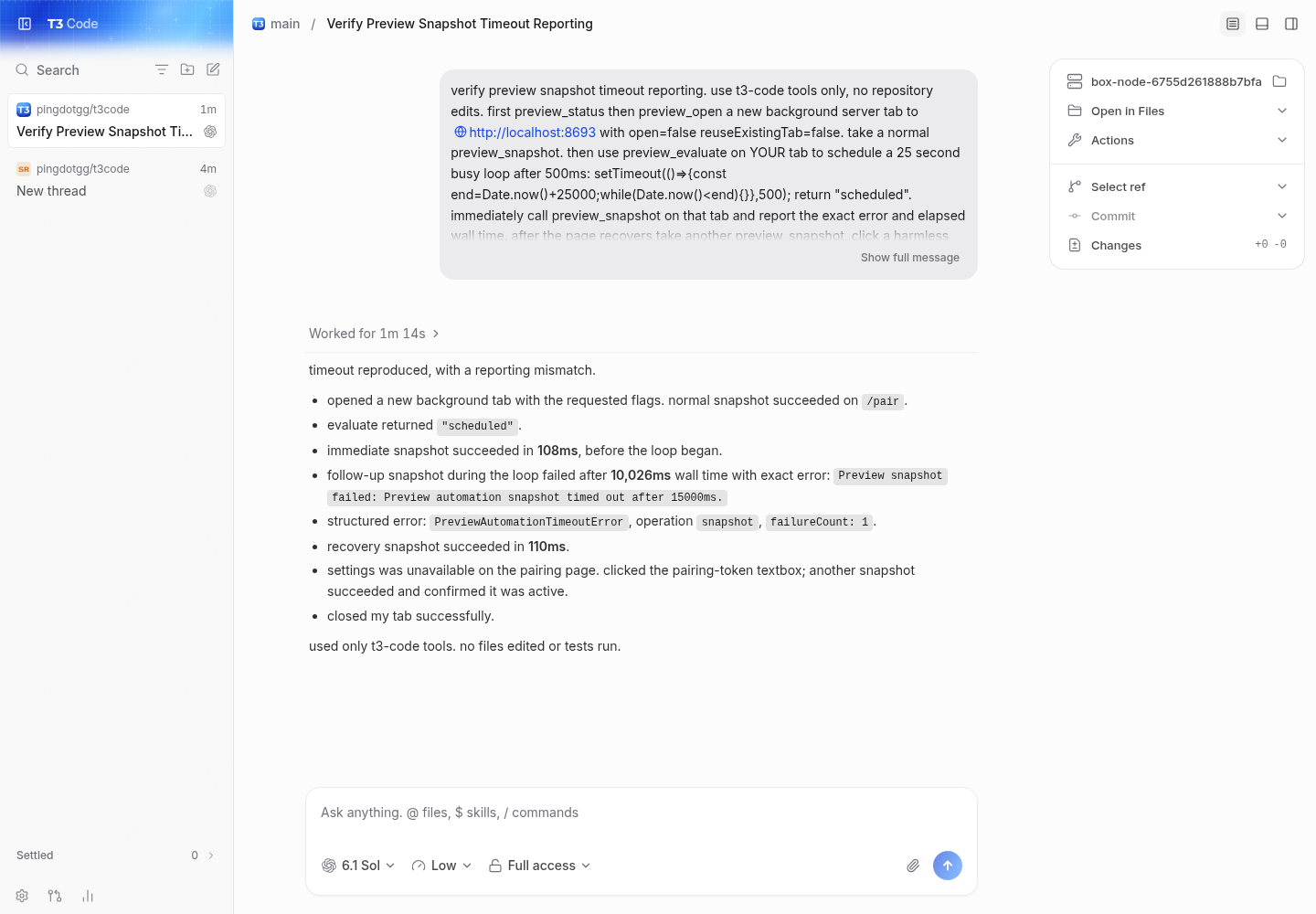This screenshot has width=1316, height=914.
Task: Click T3 project icon beside main breadcrumb
Action: (259, 24)
